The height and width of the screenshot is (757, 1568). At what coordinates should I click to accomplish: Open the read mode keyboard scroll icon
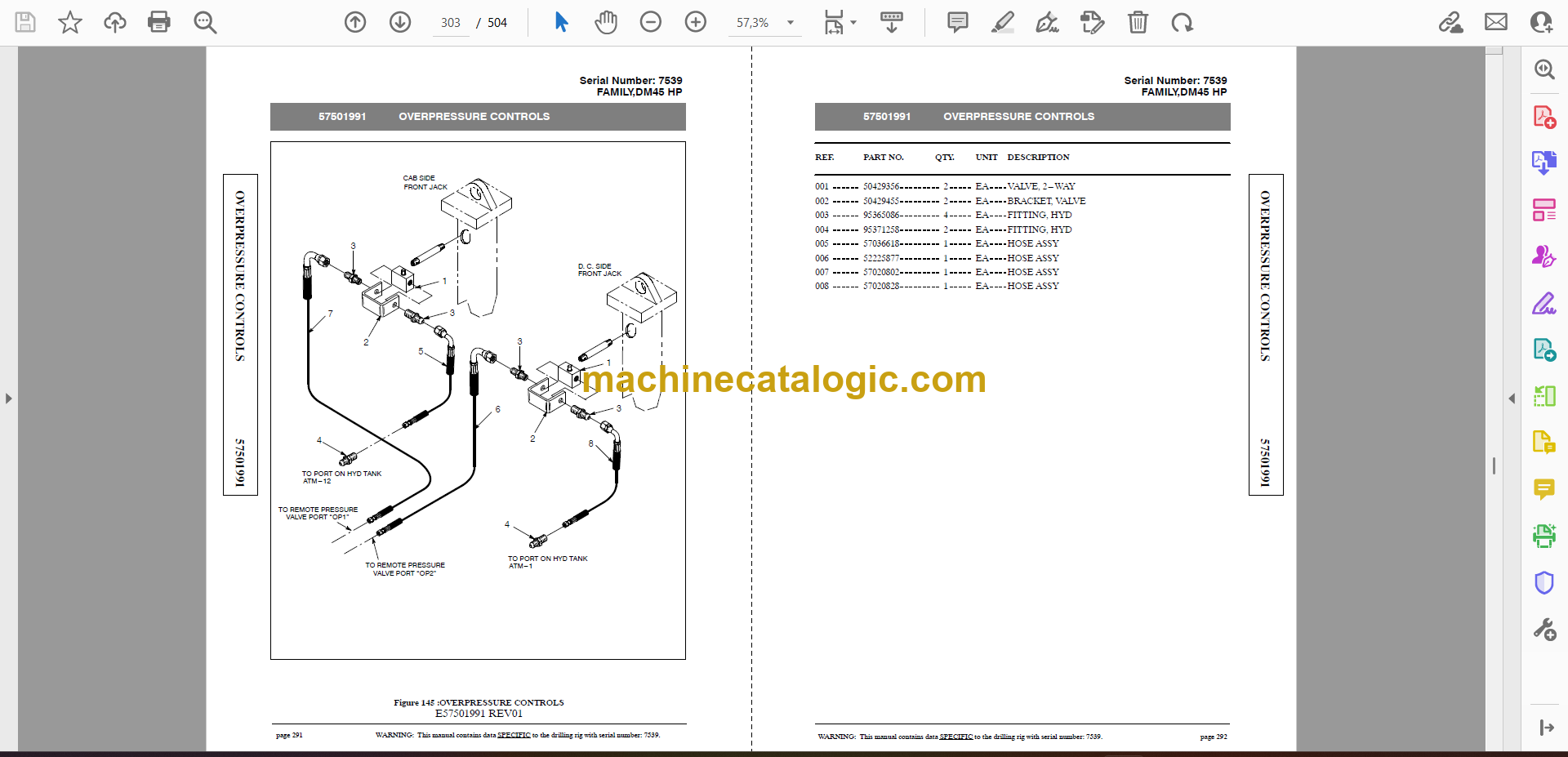[x=892, y=22]
